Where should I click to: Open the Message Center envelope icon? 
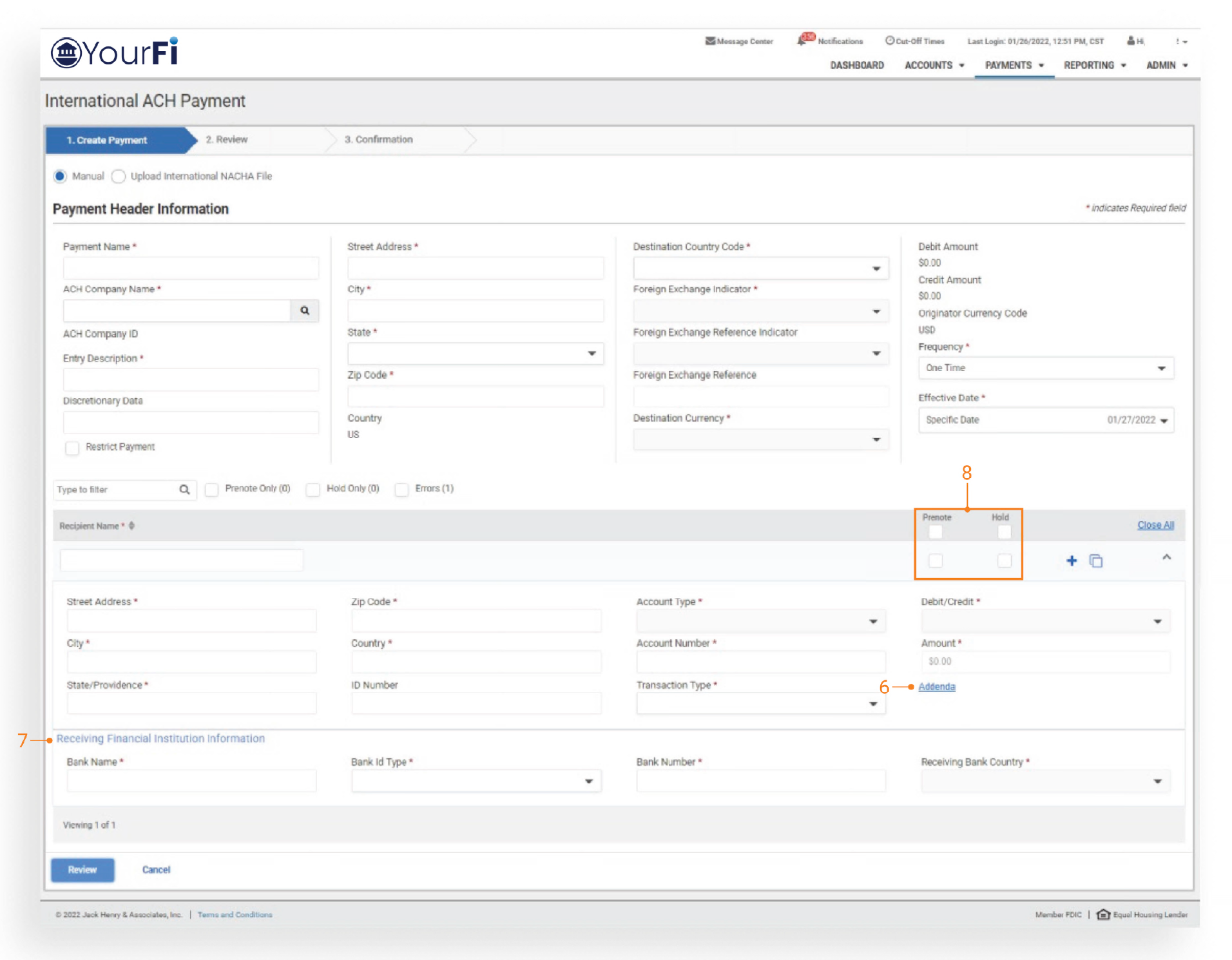pyautogui.click(x=710, y=41)
